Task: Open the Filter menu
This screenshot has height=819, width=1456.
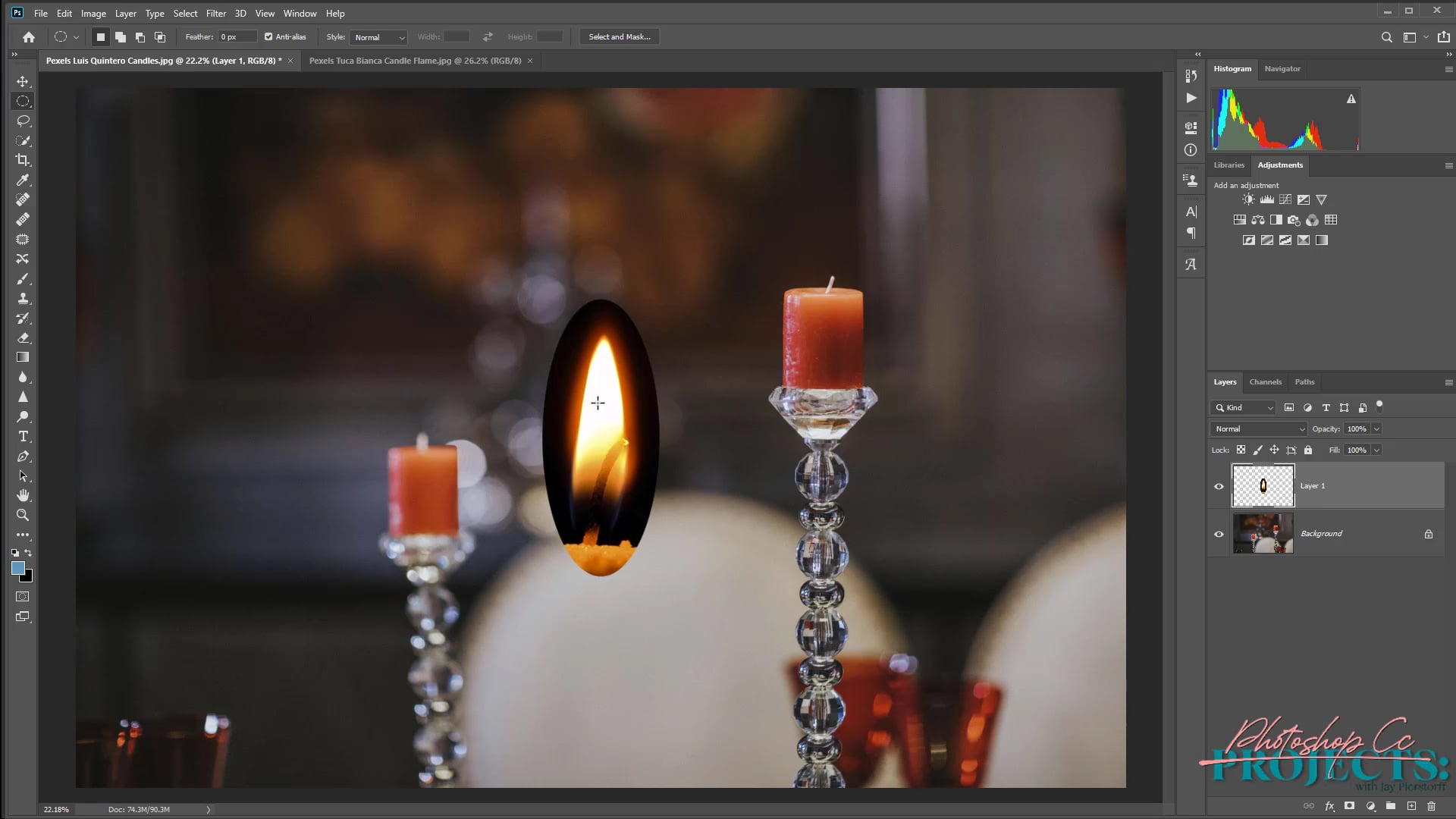Action: pyautogui.click(x=216, y=13)
